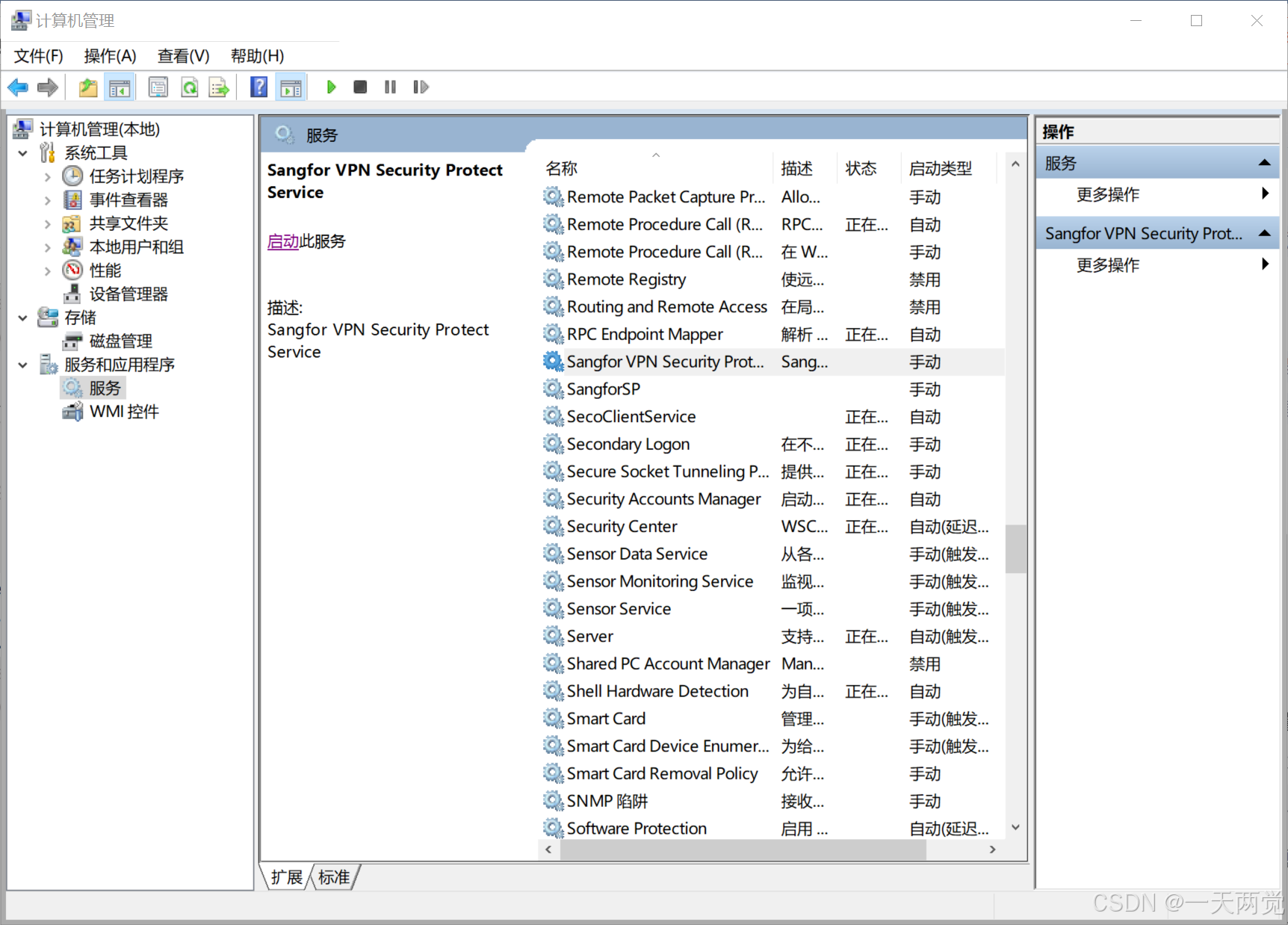The image size is (1288, 925).
Task: Select 本地用户和组 in the tree
Action: 137,247
